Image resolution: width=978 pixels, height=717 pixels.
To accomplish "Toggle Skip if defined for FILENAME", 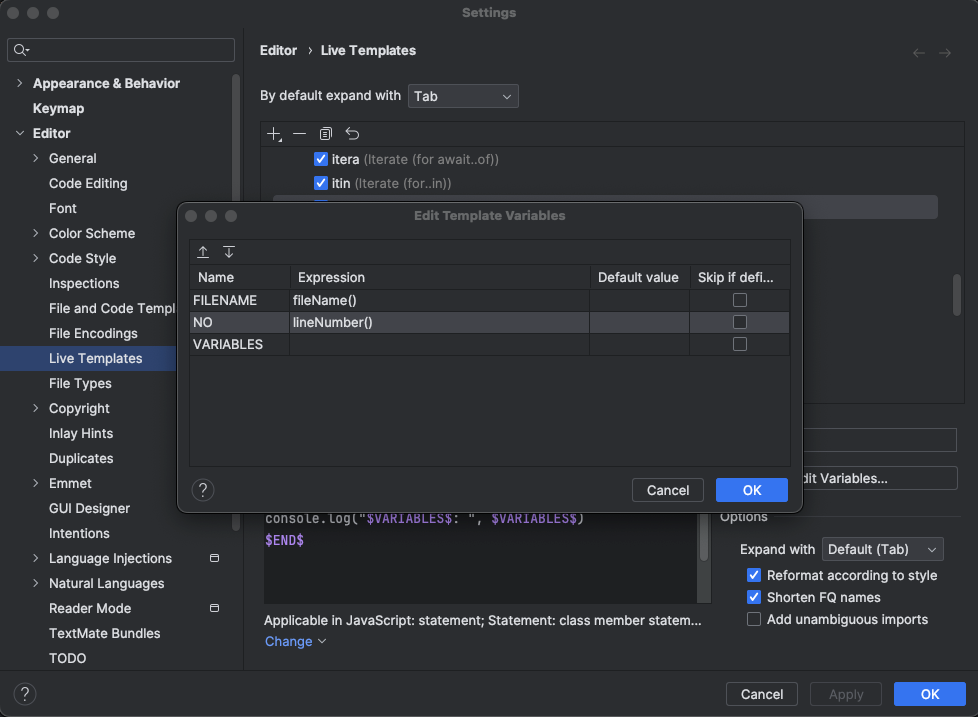I will [x=740, y=300].
